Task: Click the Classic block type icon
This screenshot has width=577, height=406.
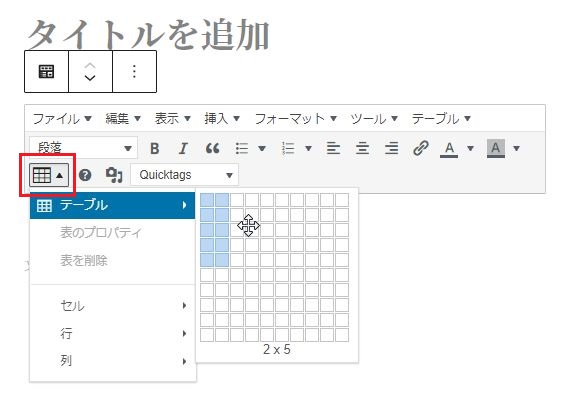Action: point(46,71)
